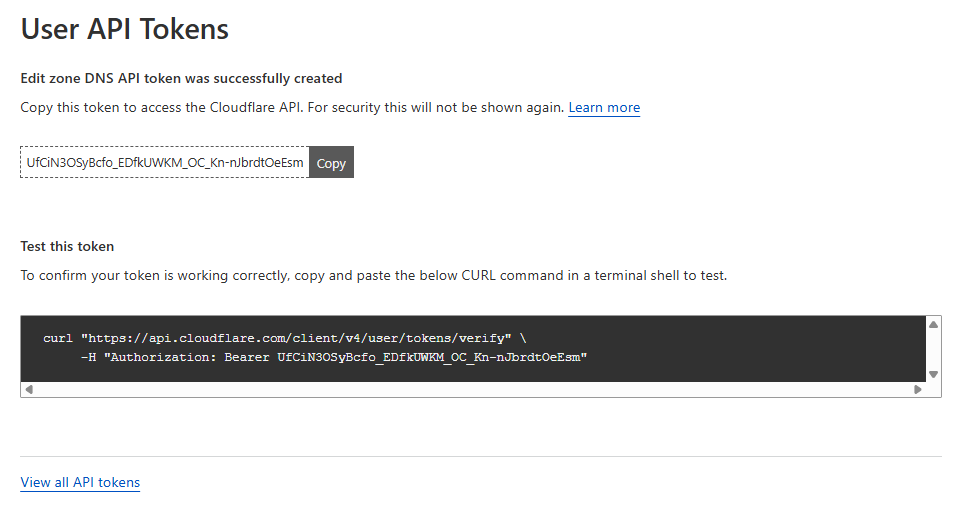Click the 'Copy this token to access' sentence
The height and width of the screenshot is (505, 966).
click(x=292, y=107)
